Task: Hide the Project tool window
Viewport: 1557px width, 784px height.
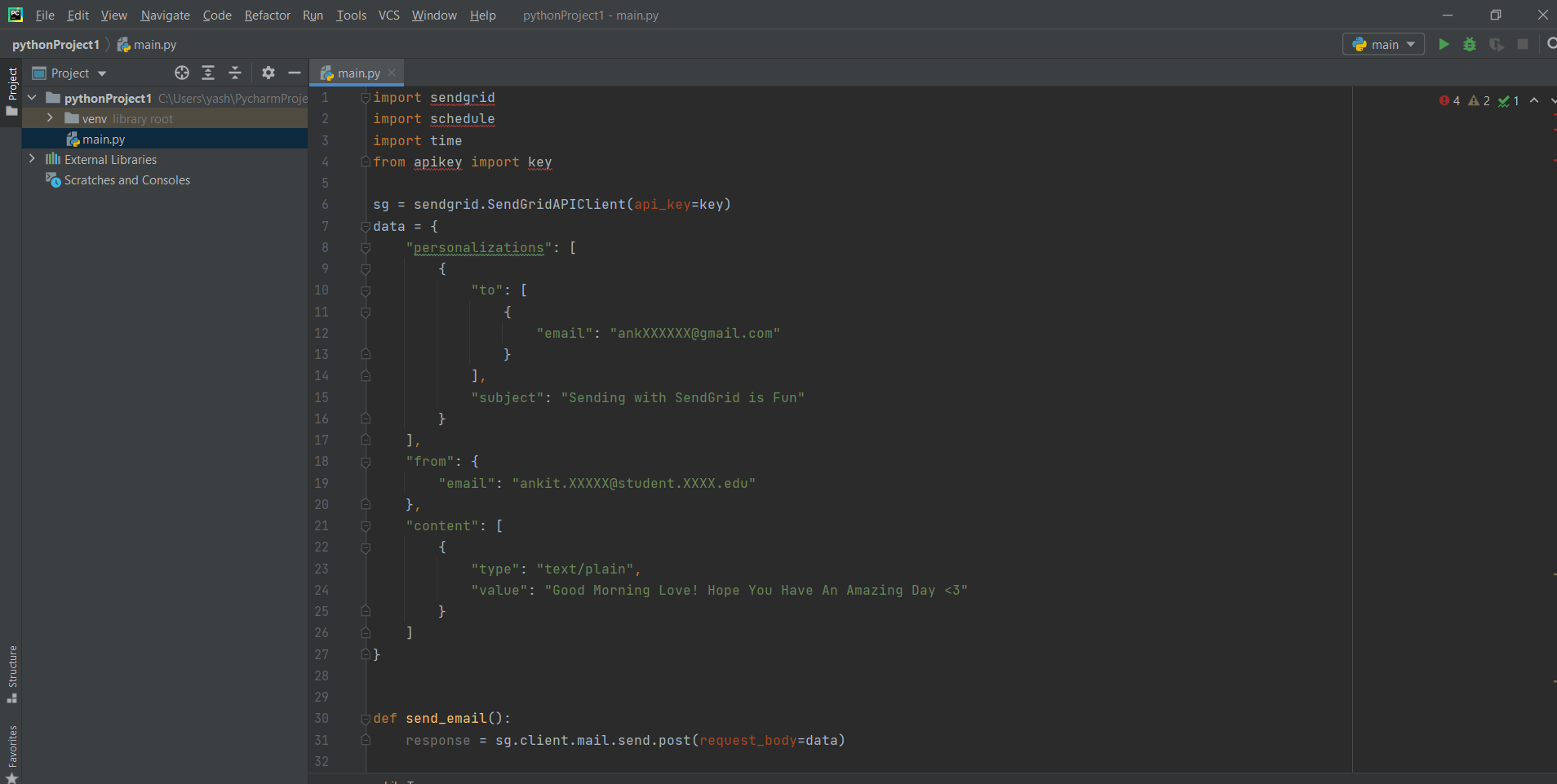Action: (x=295, y=73)
